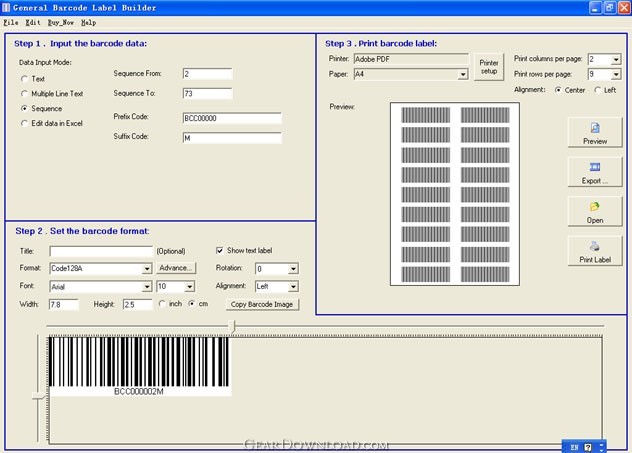The width and height of the screenshot is (632, 453).
Task: Click the Print Label printer icon
Action: [595, 246]
